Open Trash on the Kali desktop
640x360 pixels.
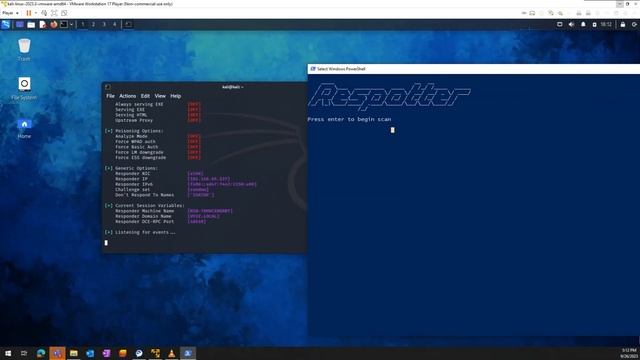click(x=24, y=49)
